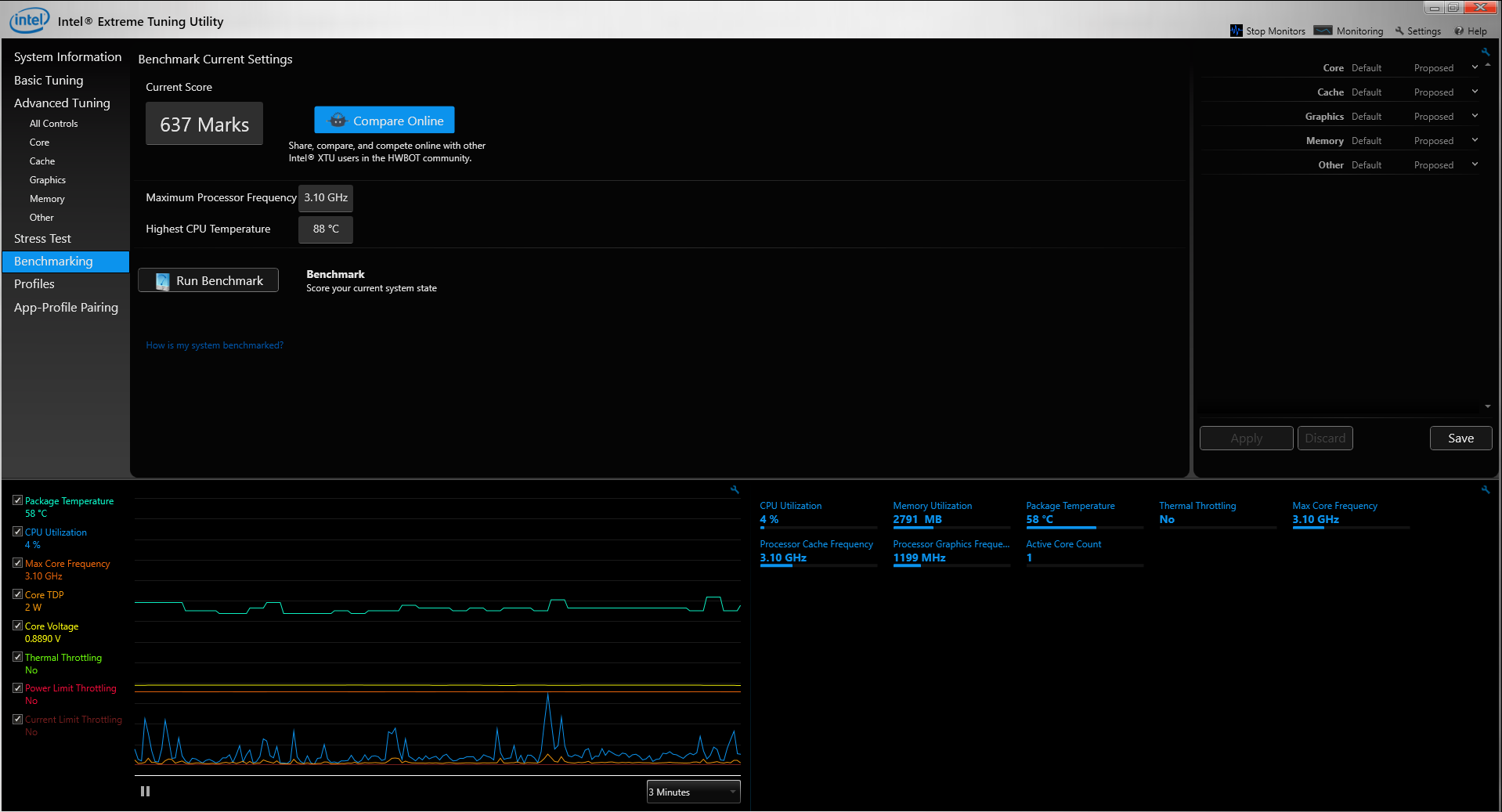Select All Controls under Advanced Tuning
This screenshot has width=1502, height=812.
pos(53,124)
